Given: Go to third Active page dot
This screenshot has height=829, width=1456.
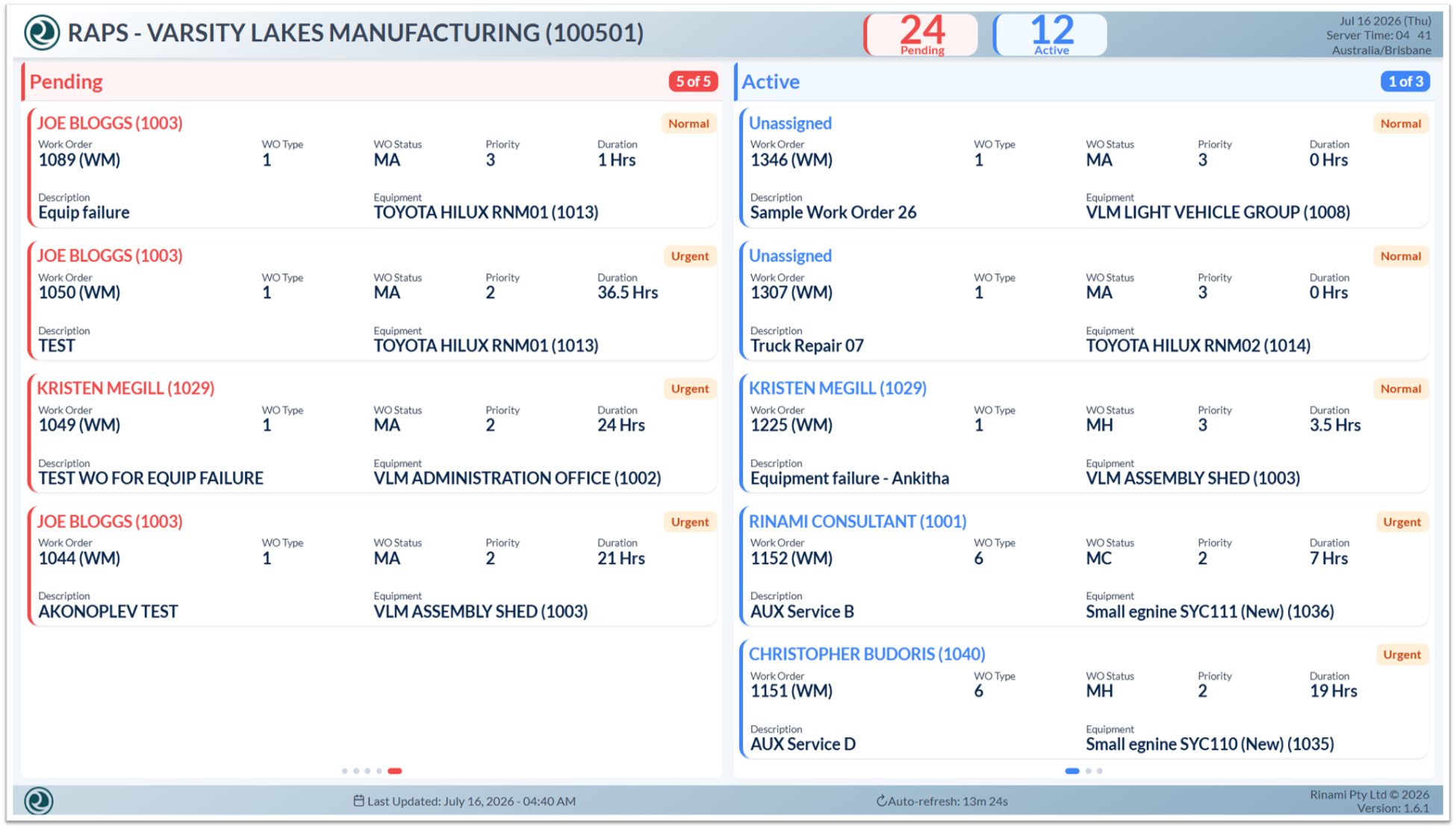Looking at the screenshot, I should coord(1100,771).
